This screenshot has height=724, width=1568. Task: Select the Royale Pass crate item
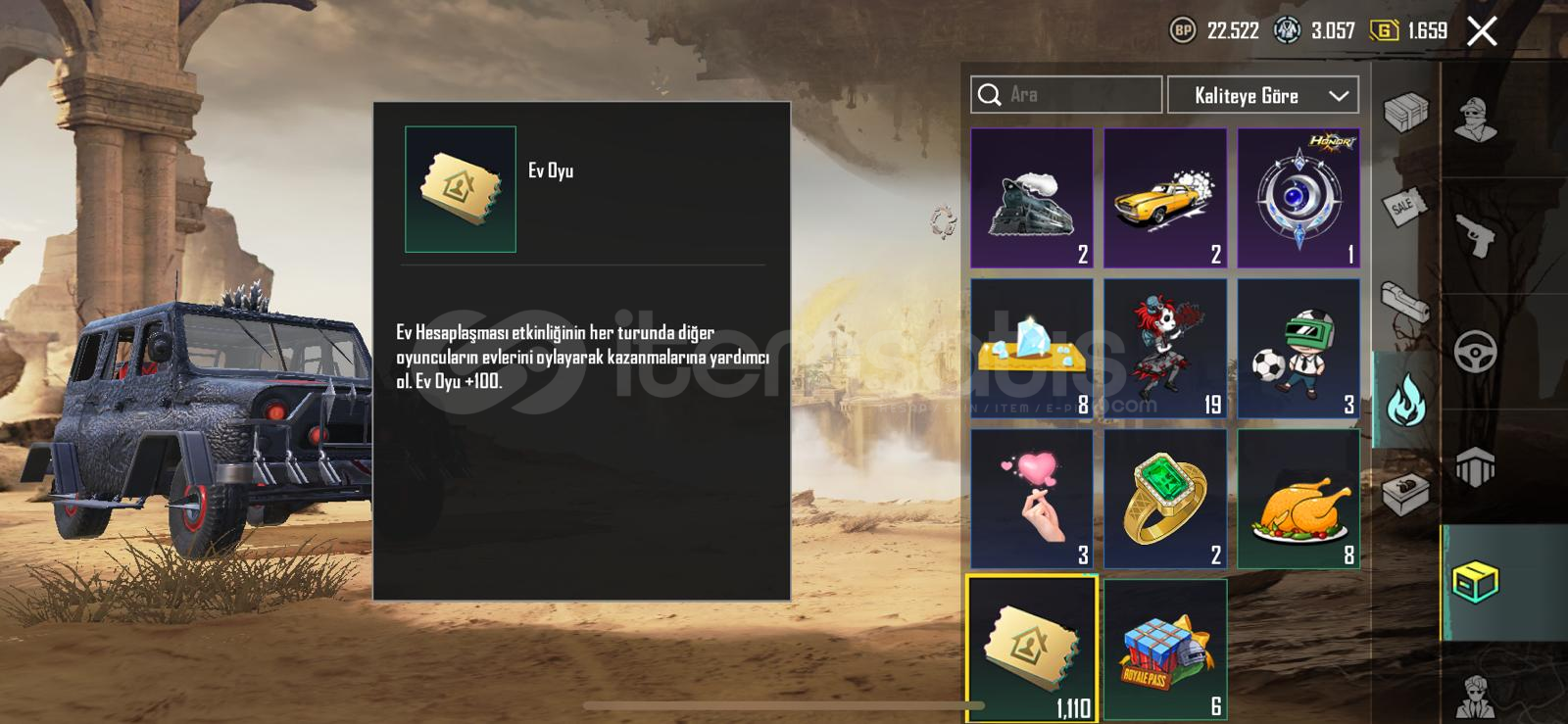click(1165, 650)
